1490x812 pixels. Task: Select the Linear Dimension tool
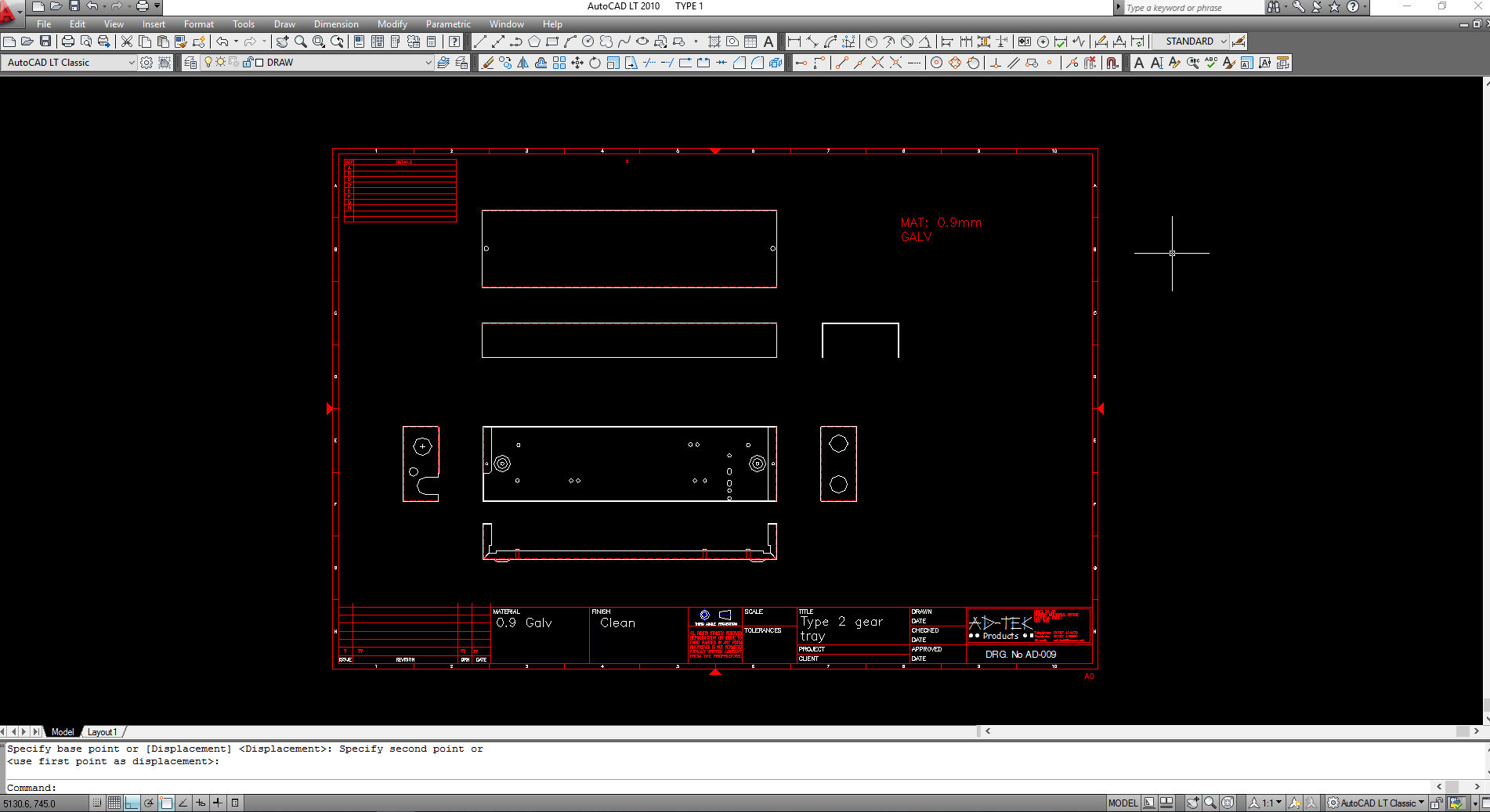(794, 42)
